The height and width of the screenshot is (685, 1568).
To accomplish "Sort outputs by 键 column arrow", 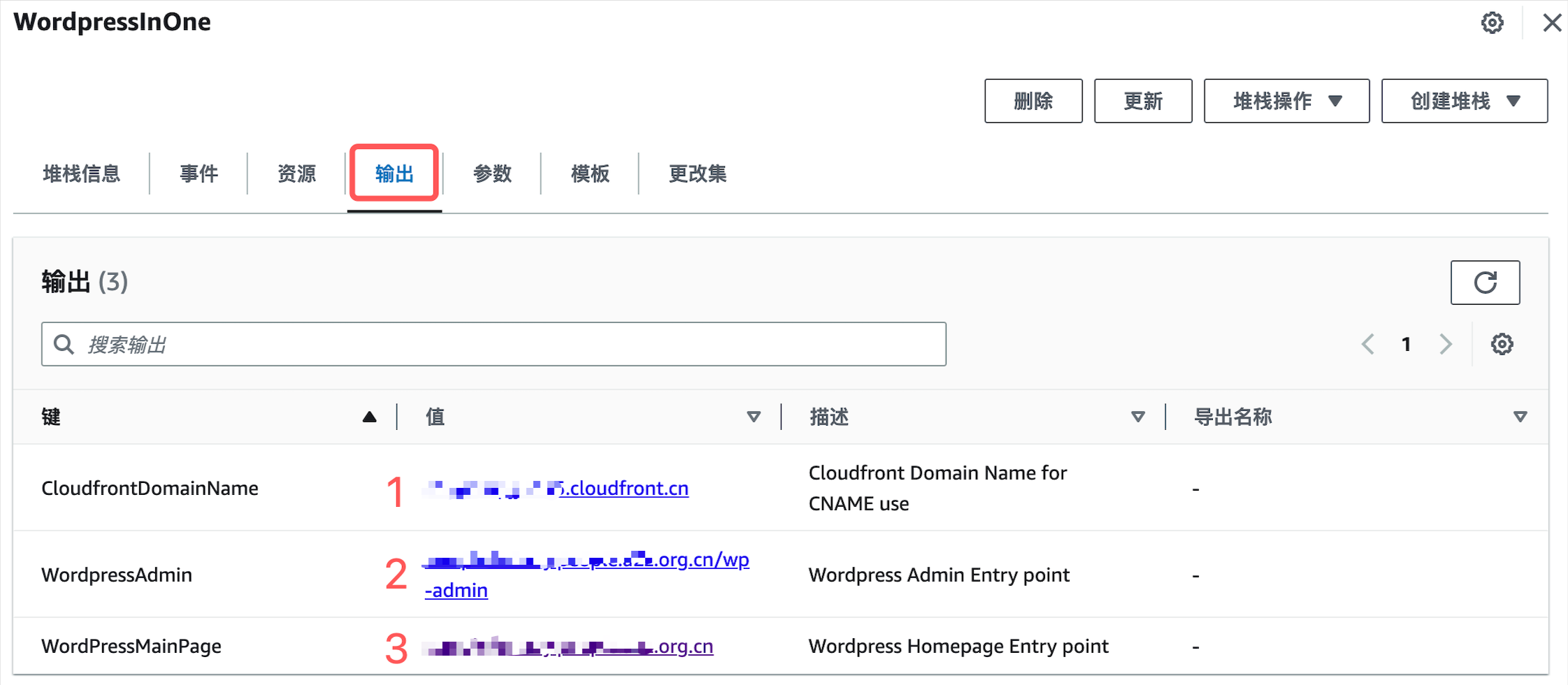I will tap(369, 417).
